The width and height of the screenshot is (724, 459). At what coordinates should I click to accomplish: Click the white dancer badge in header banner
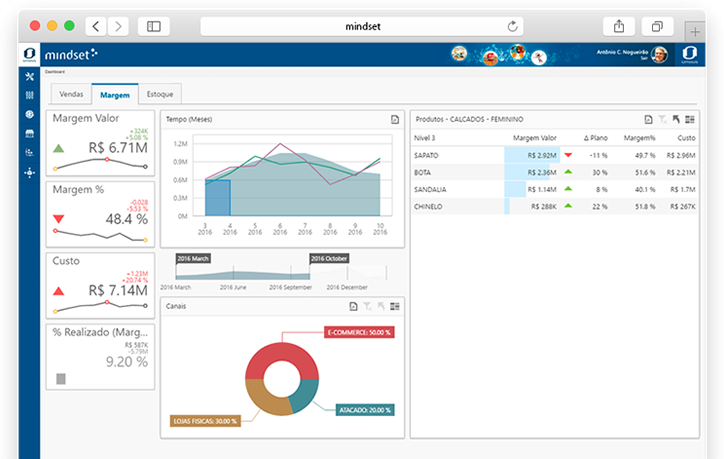538,57
